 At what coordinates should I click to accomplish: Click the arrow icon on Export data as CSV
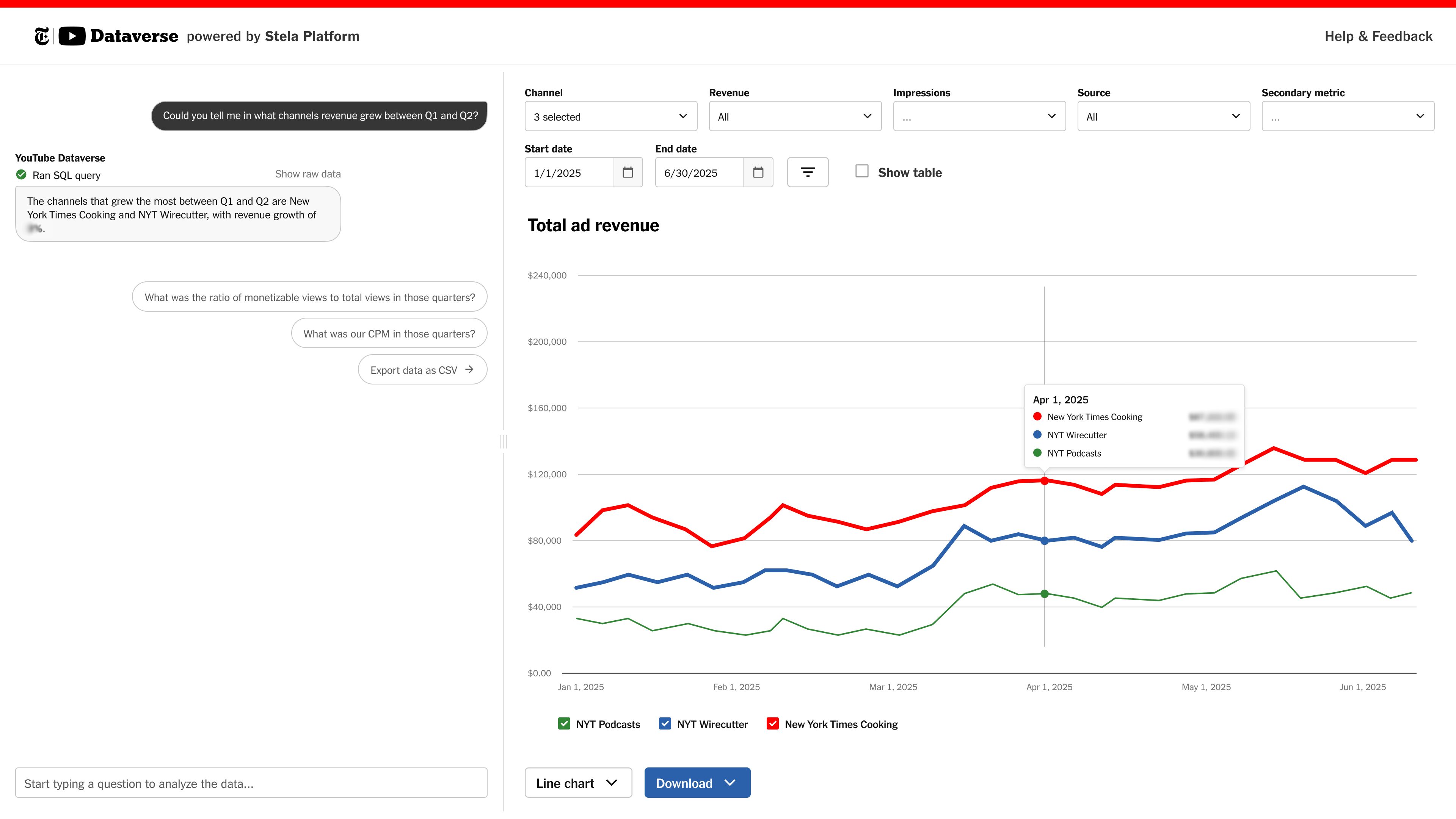469,370
